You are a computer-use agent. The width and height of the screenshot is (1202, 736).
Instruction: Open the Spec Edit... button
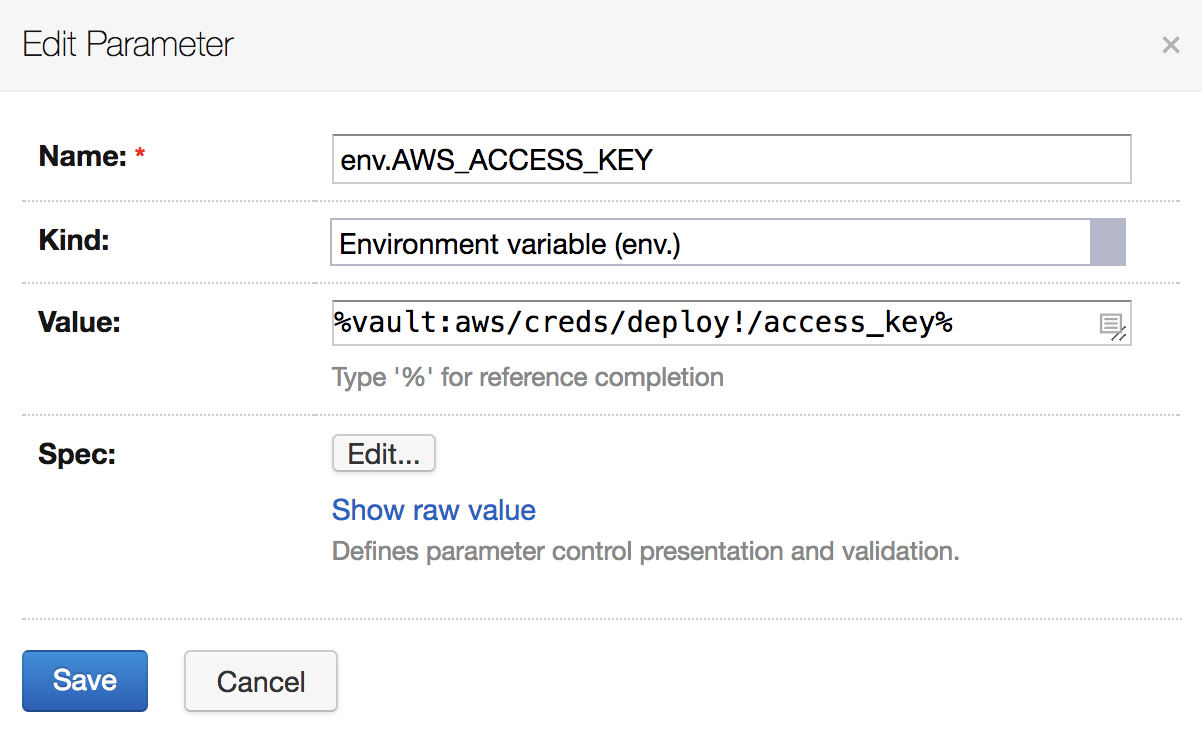click(384, 453)
